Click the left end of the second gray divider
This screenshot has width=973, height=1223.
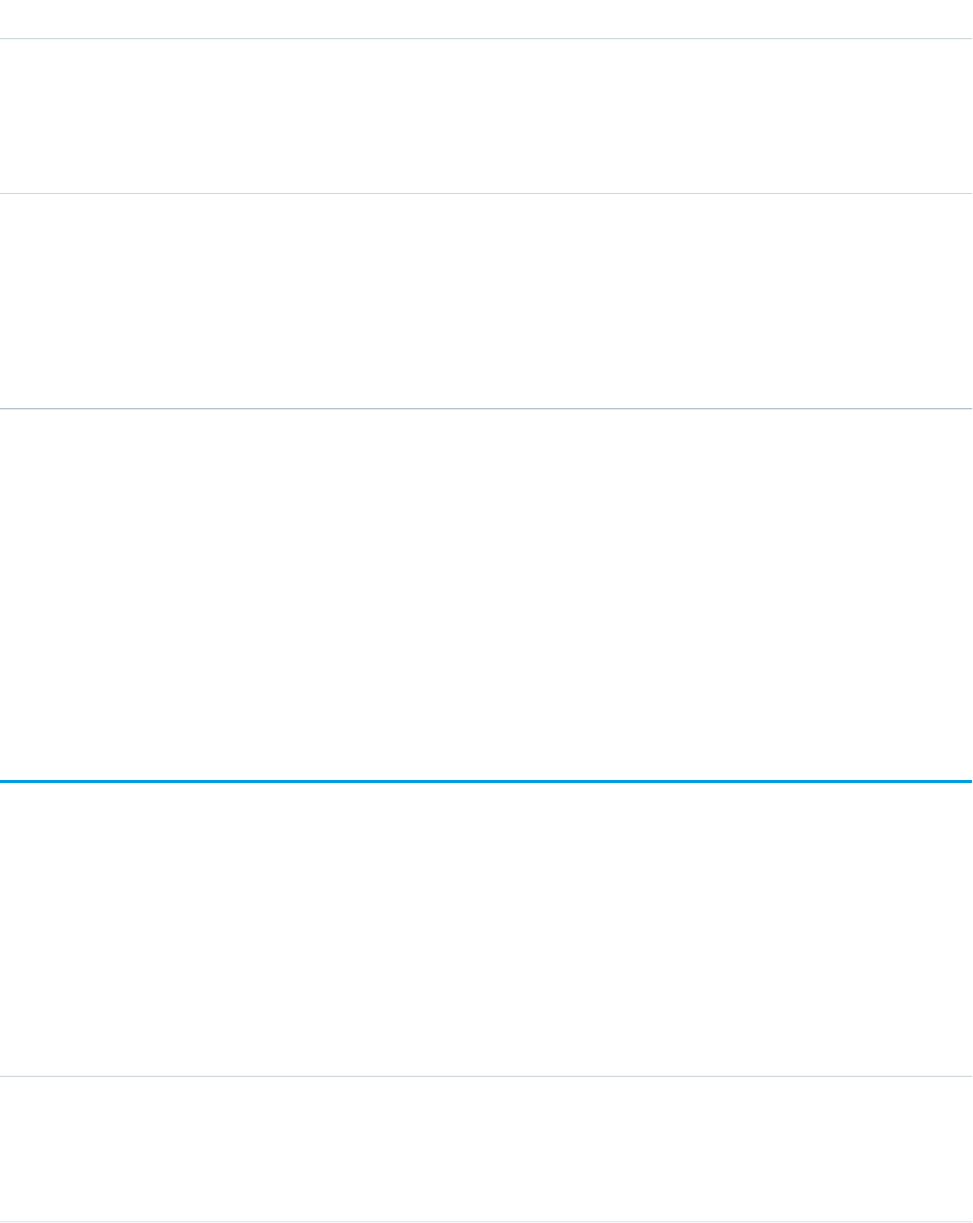[x=4, y=193]
